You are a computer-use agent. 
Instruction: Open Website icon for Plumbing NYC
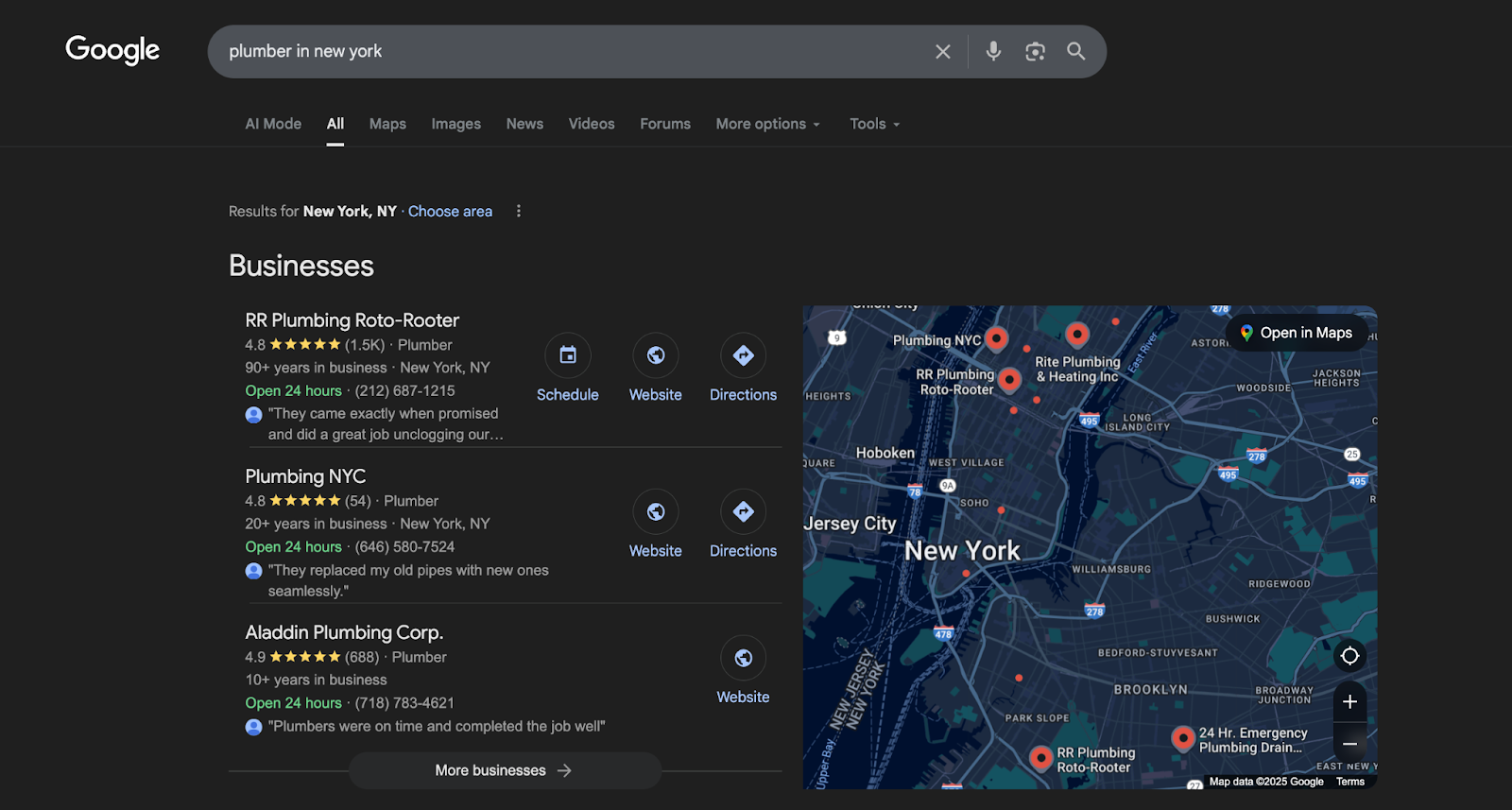coord(656,511)
